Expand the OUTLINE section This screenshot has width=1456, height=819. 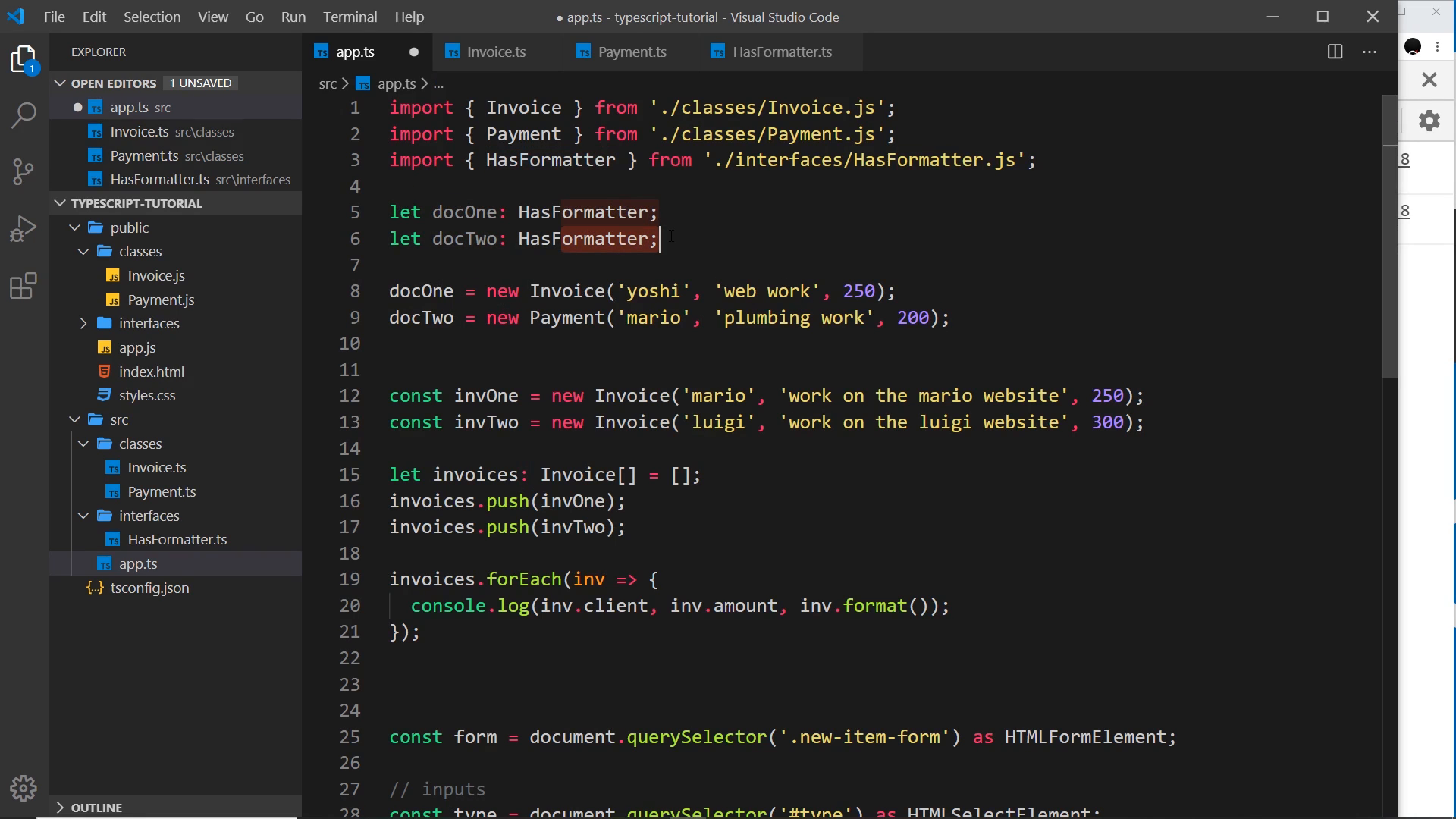click(60, 808)
